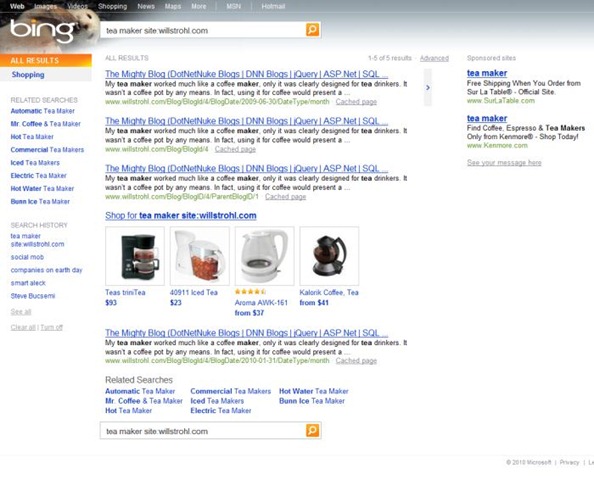Open the Shopping tab in top navigation
This screenshot has height=480, width=594.
coord(113,6)
